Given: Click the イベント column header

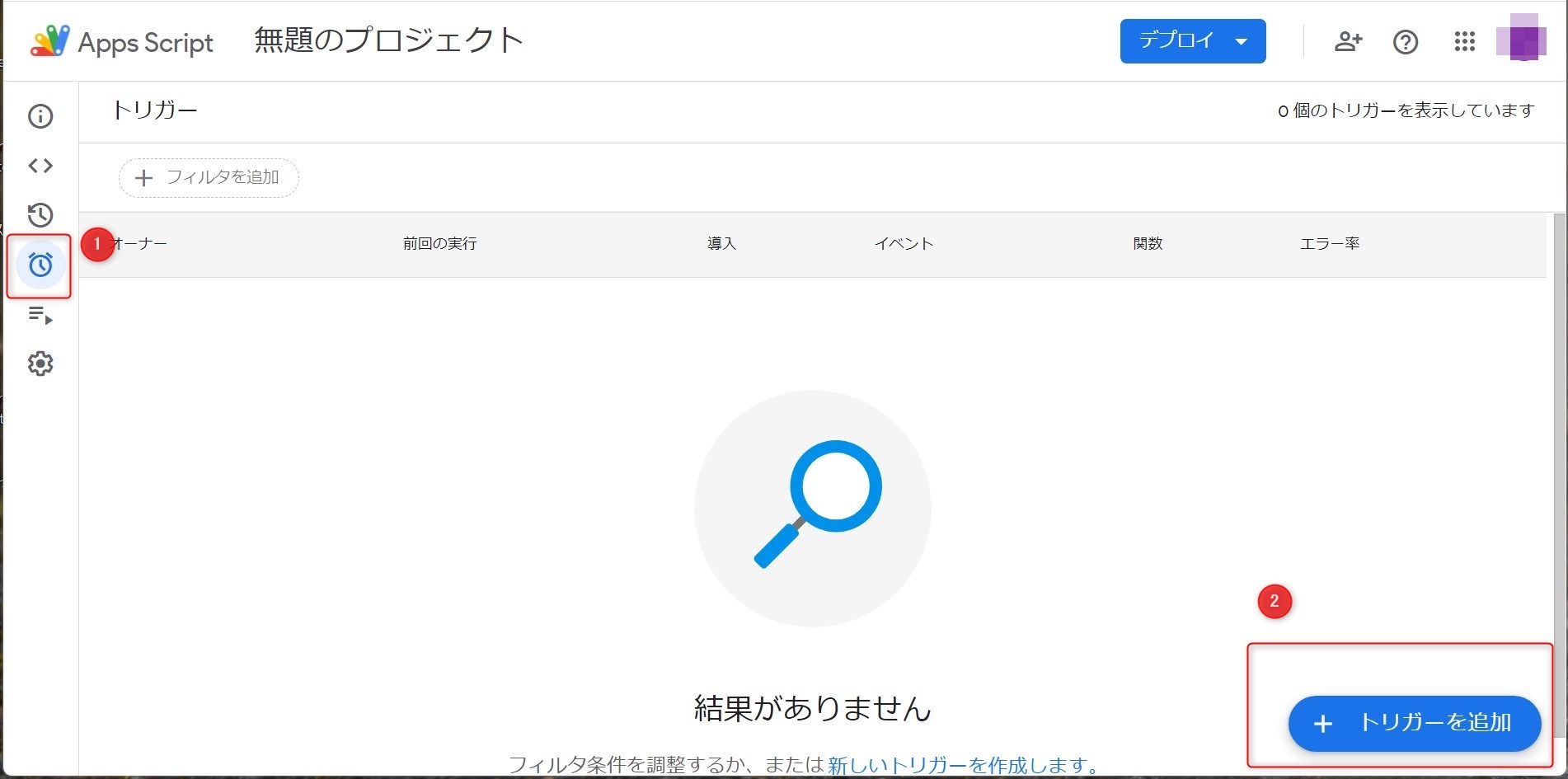Looking at the screenshot, I should click(904, 244).
